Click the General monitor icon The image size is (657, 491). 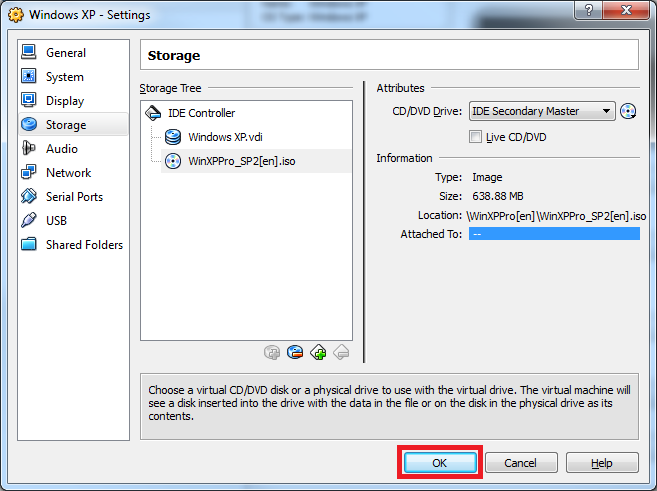29,52
